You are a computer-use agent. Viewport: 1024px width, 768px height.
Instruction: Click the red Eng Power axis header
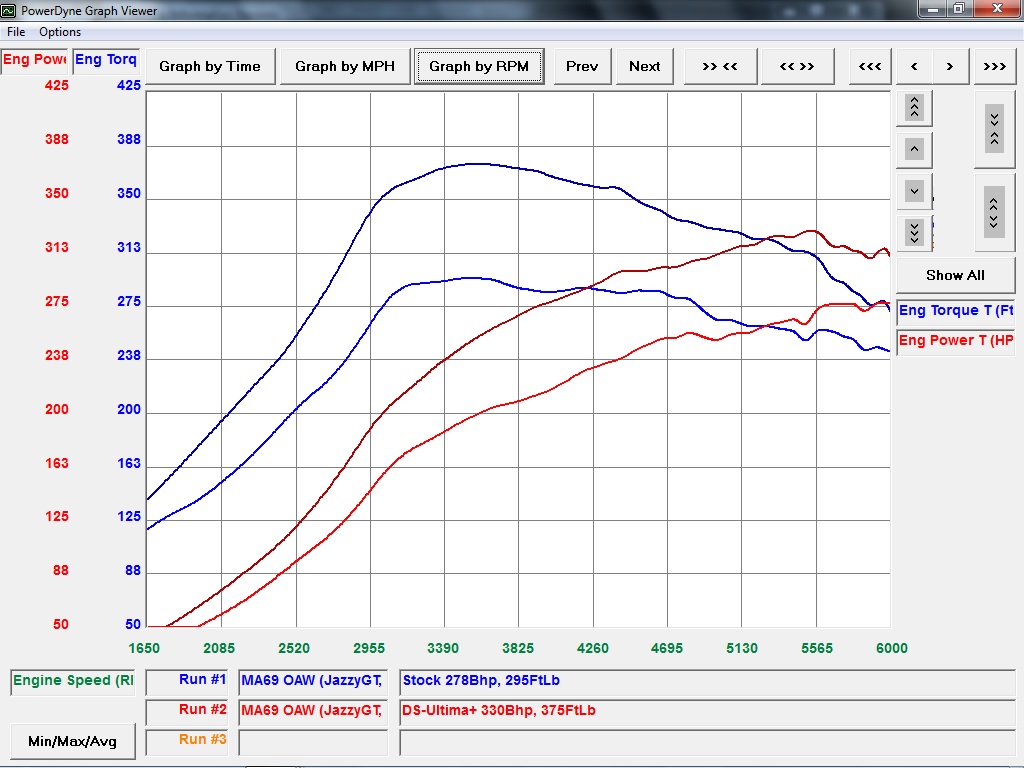(34, 60)
